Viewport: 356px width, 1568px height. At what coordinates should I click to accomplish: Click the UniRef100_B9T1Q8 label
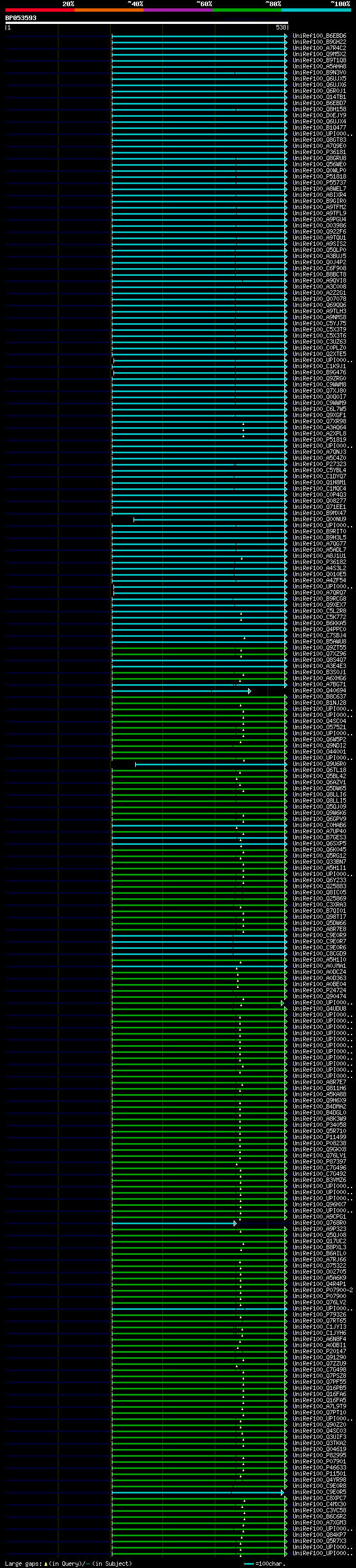[x=319, y=60]
